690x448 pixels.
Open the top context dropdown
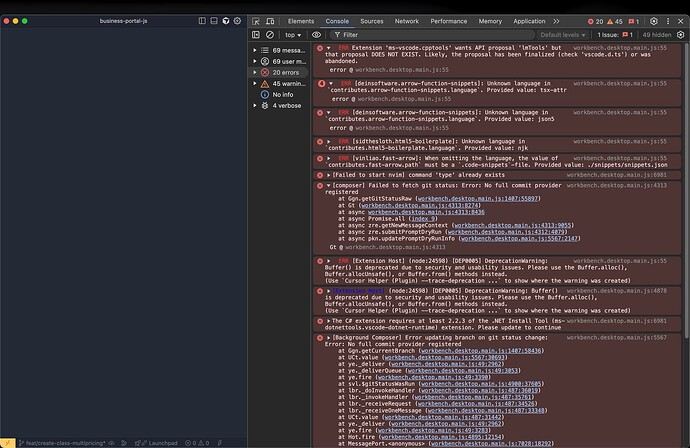pyautogui.click(x=293, y=35)
